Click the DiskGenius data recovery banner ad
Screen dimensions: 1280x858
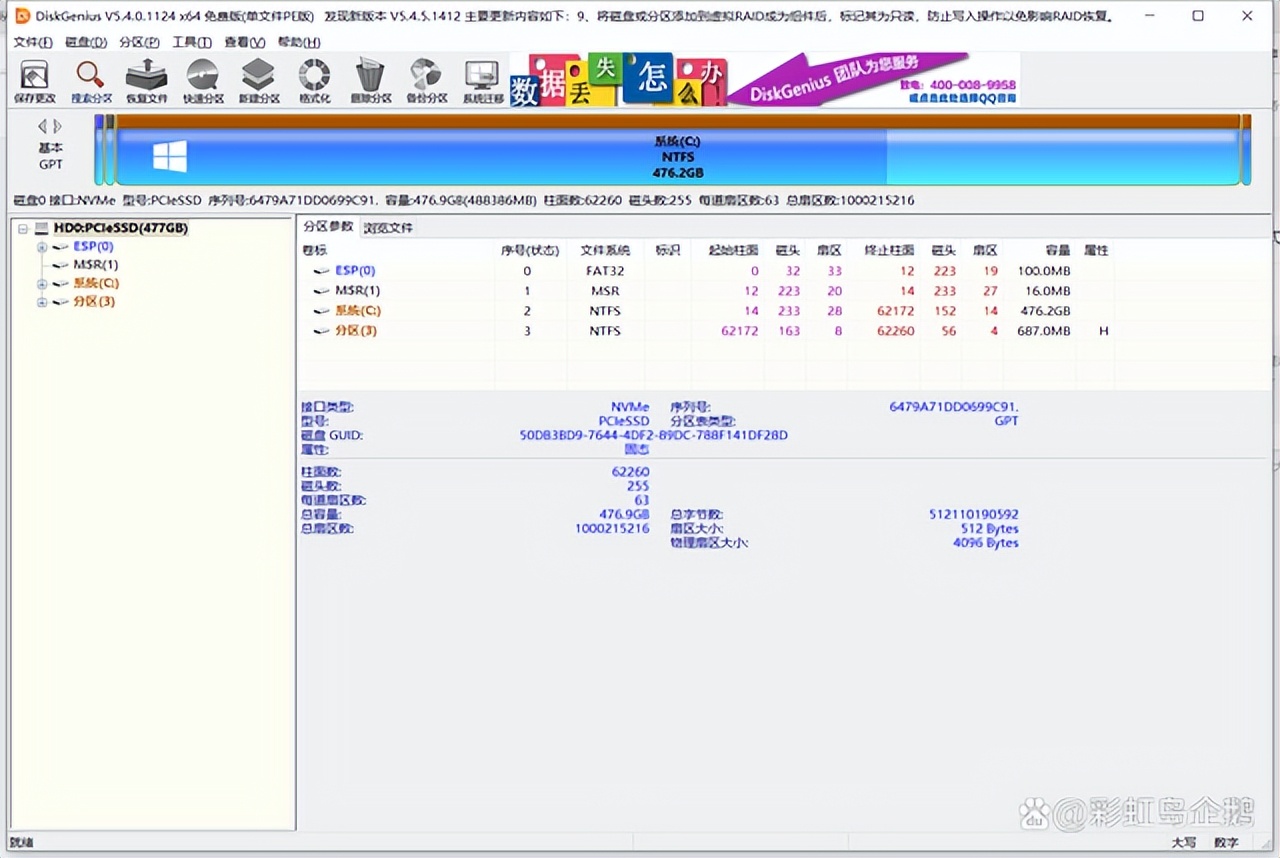764,80
